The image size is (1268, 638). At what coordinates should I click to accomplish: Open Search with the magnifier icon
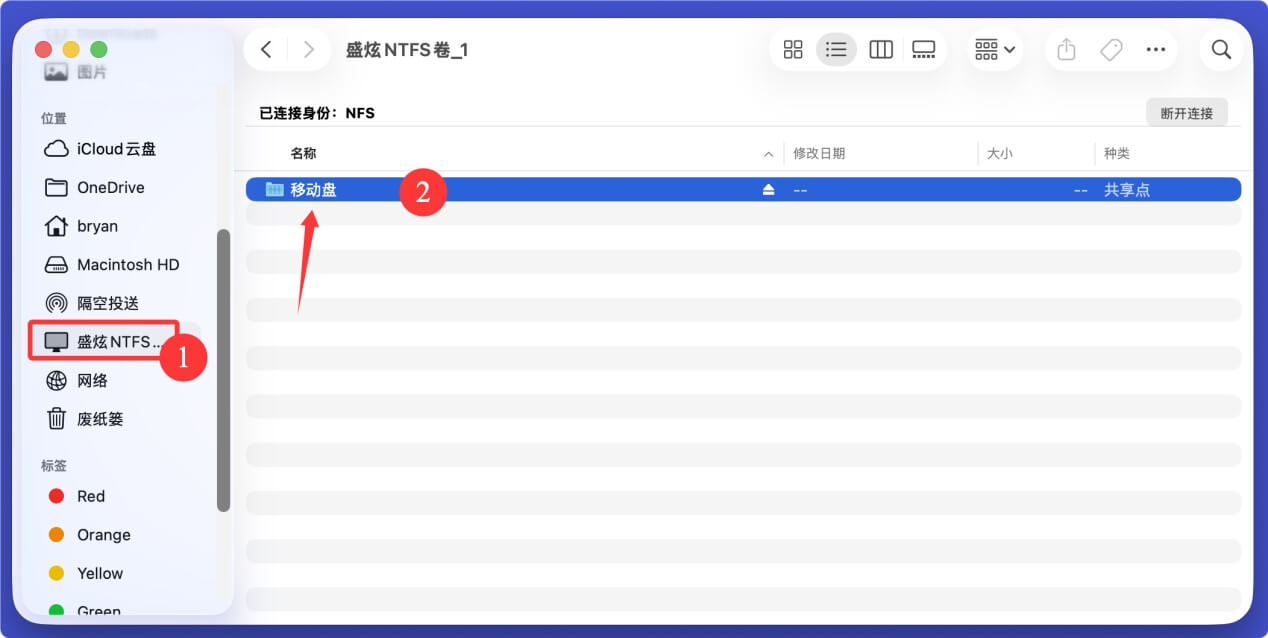coord(1221,49)
